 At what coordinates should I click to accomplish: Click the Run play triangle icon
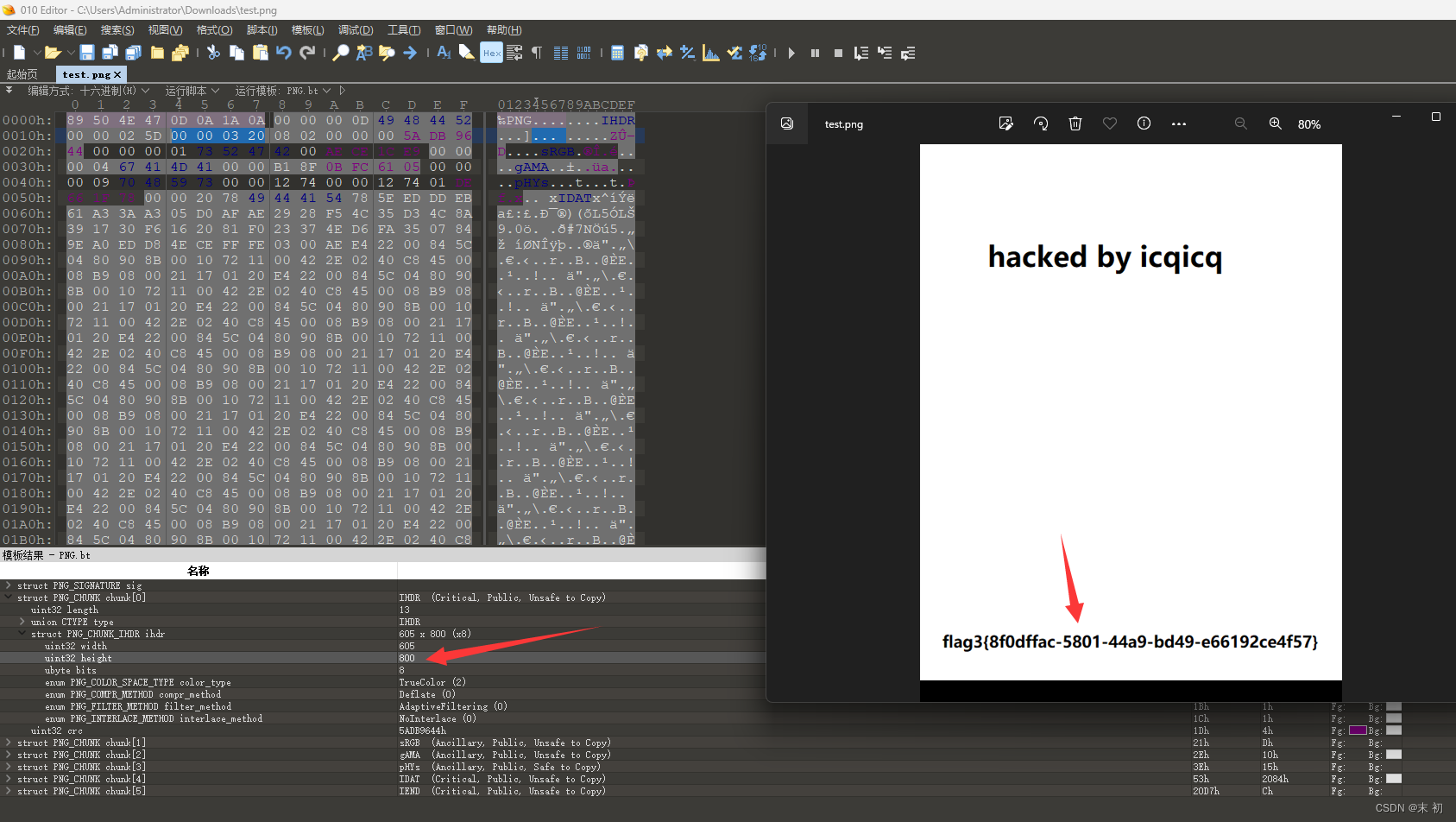click(791, 53)
